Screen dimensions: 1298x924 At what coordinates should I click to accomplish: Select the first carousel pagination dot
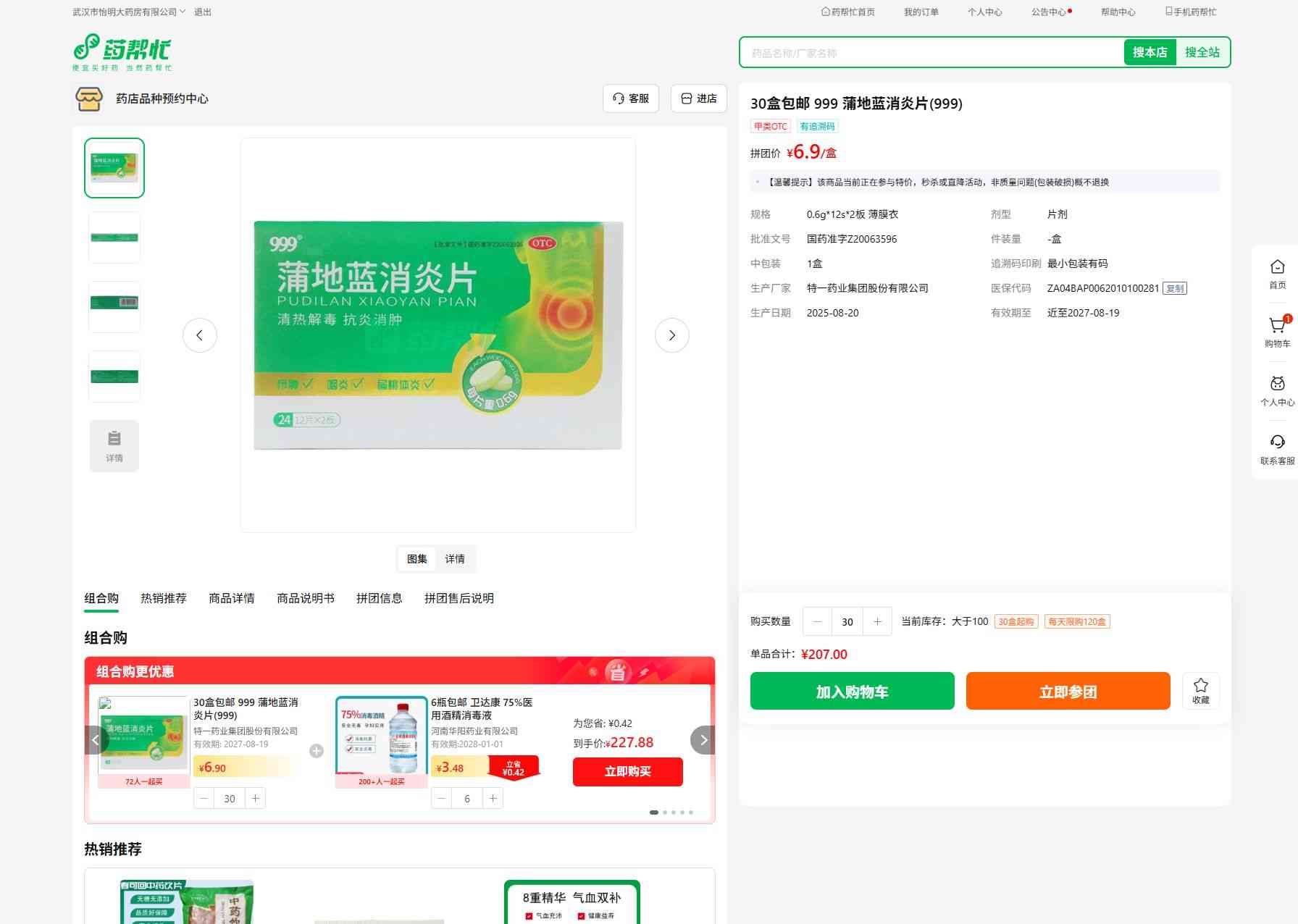coord(654,812)
